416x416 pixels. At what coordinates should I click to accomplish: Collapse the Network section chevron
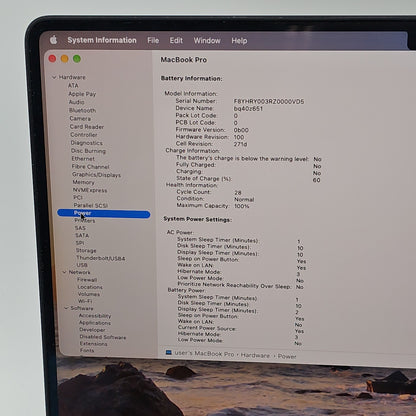click(64, 272)
